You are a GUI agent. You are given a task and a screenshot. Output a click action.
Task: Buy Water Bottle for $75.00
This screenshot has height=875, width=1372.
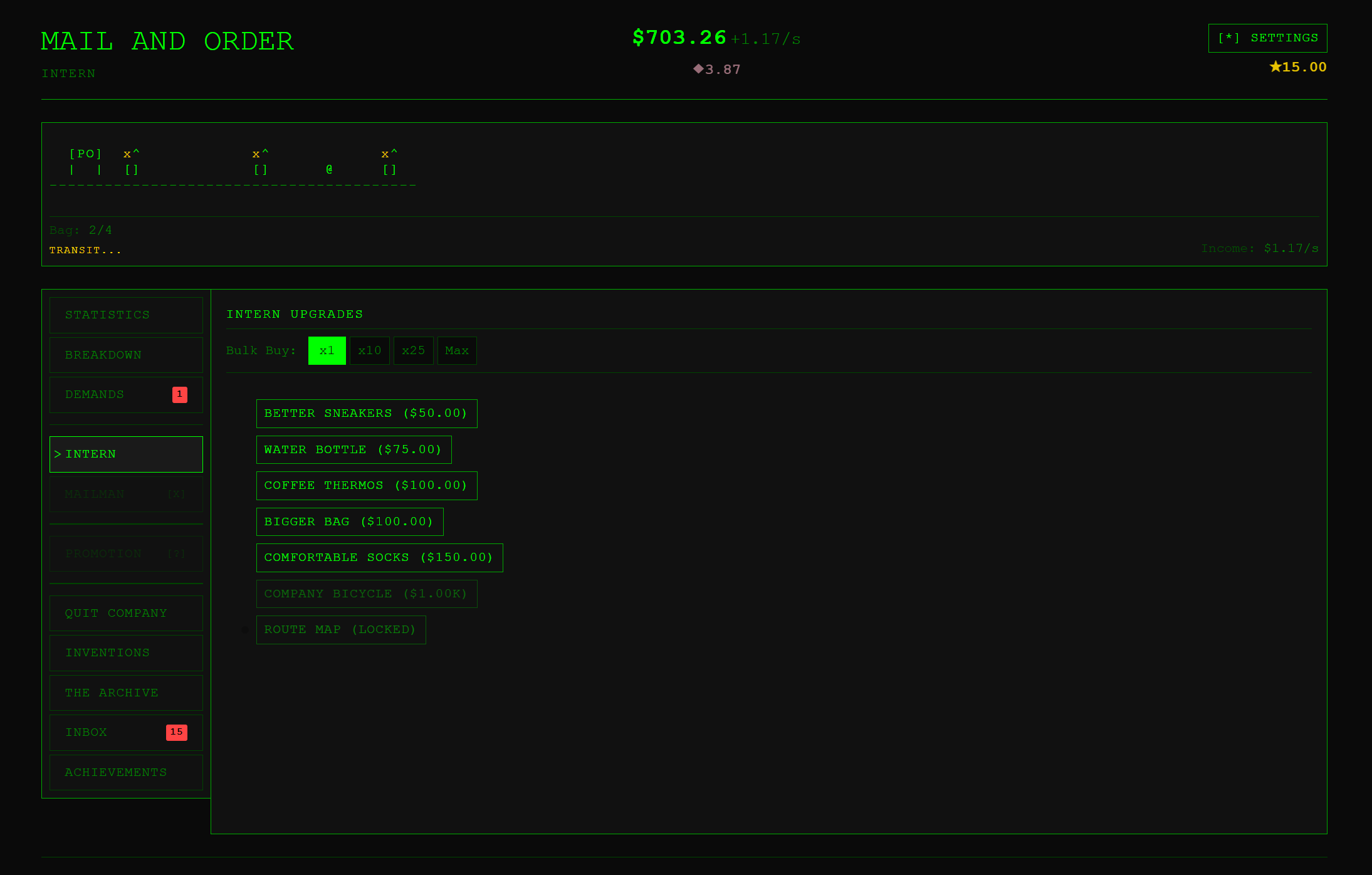click(x=353, y=449)
